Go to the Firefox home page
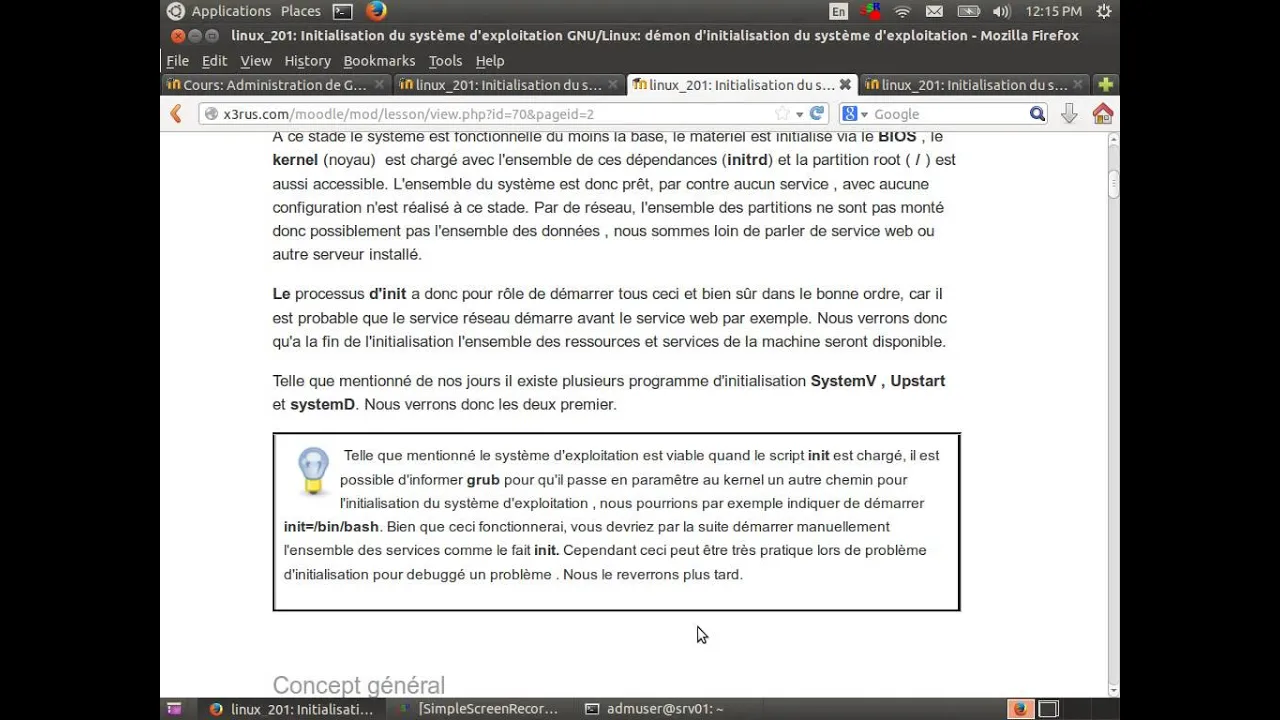 point(1103,114)
